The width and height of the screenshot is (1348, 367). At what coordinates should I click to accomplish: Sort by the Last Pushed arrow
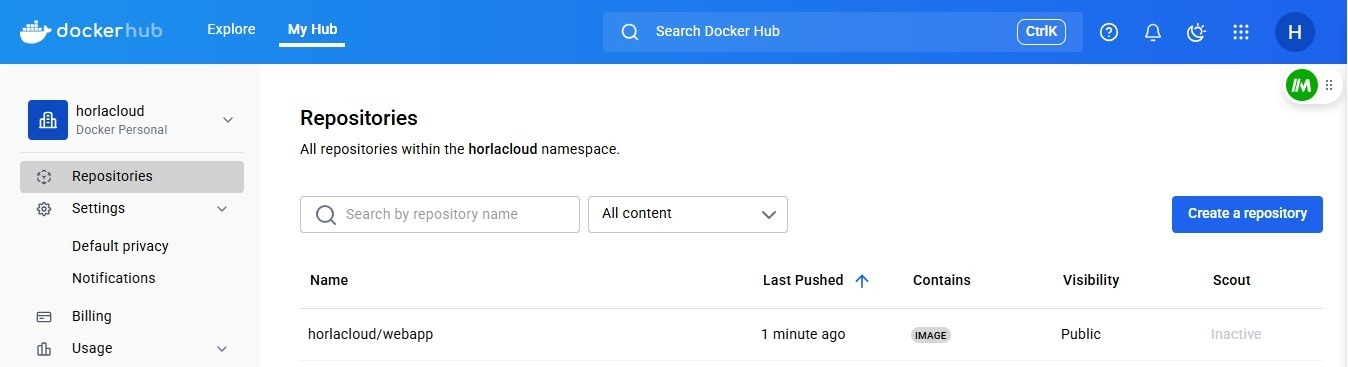(x=862, y=281)
